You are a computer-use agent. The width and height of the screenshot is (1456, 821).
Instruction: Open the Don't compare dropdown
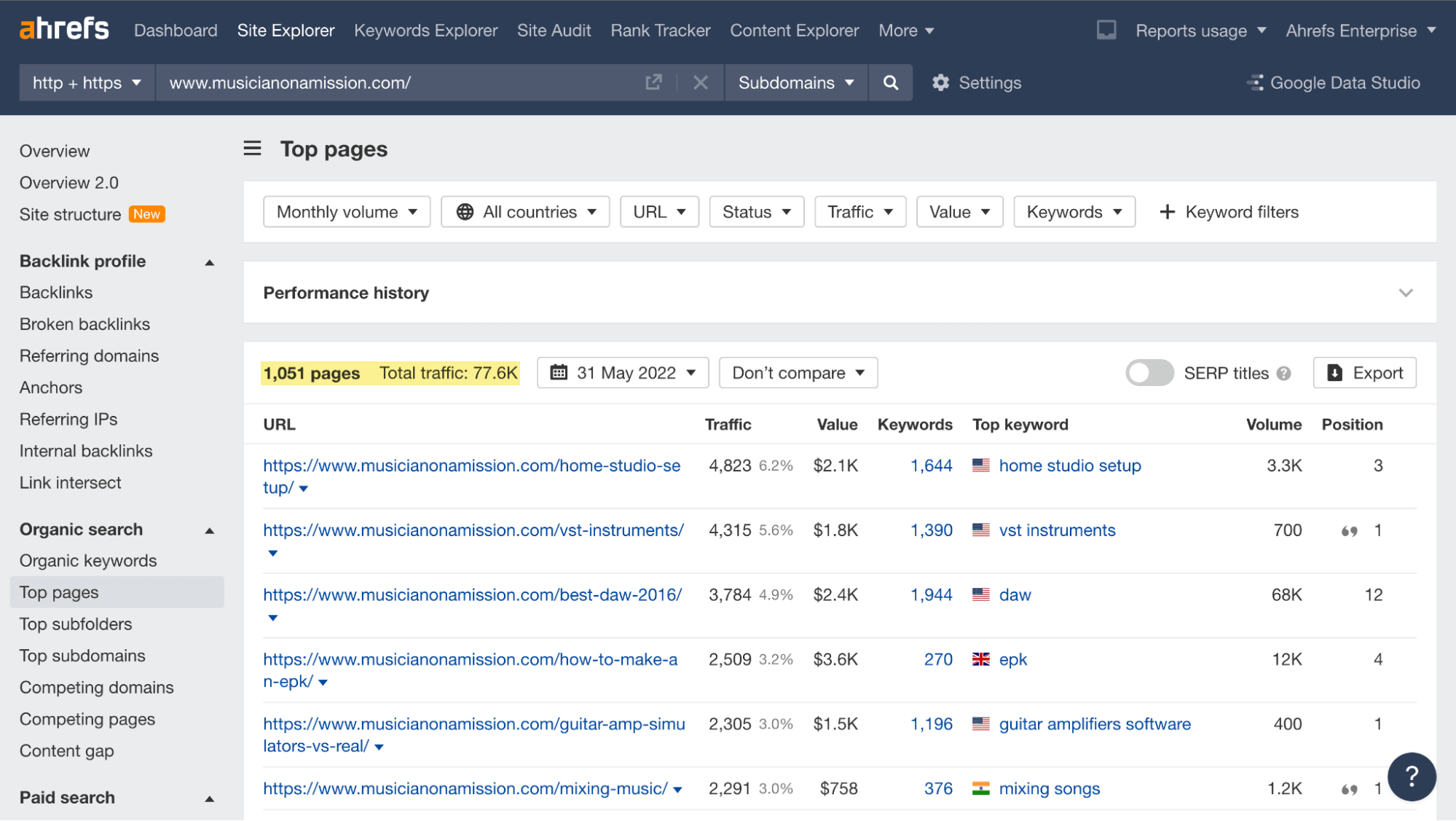pos(798,373)
